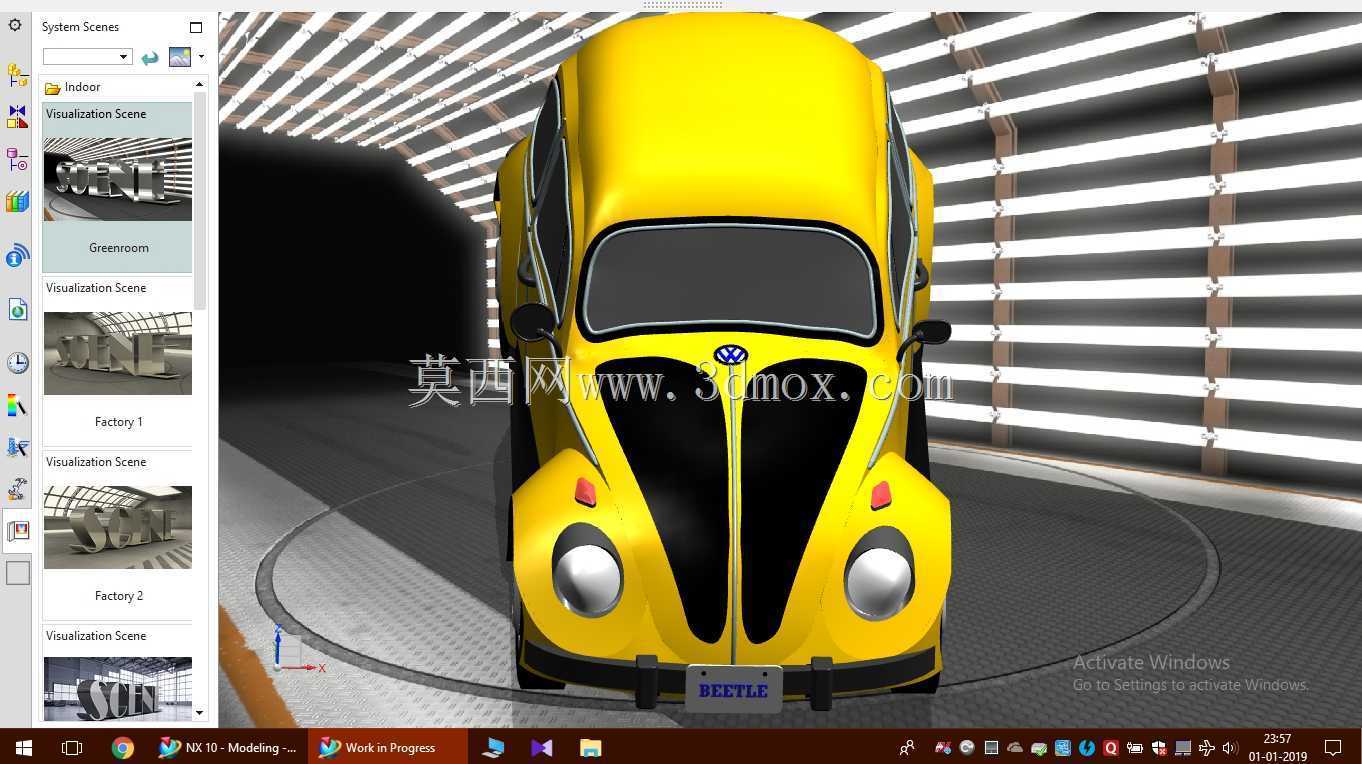Open the Windows Start menu
The width and height of the screenshot is (1362, 764).
pos(23,747)
